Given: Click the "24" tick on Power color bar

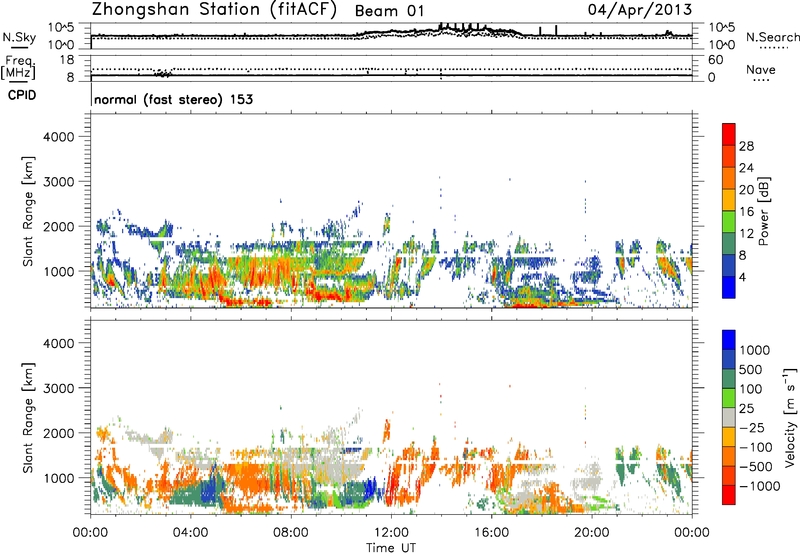Looking at the screenshot, I should pyautogui.click(x=746, y=168).
